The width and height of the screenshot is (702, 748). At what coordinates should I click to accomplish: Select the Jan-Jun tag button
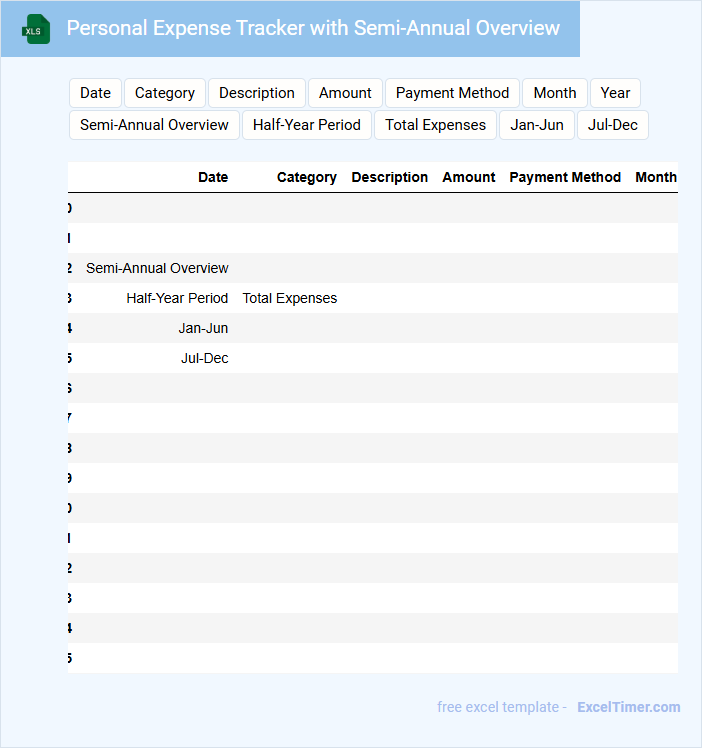coord(537,125)
